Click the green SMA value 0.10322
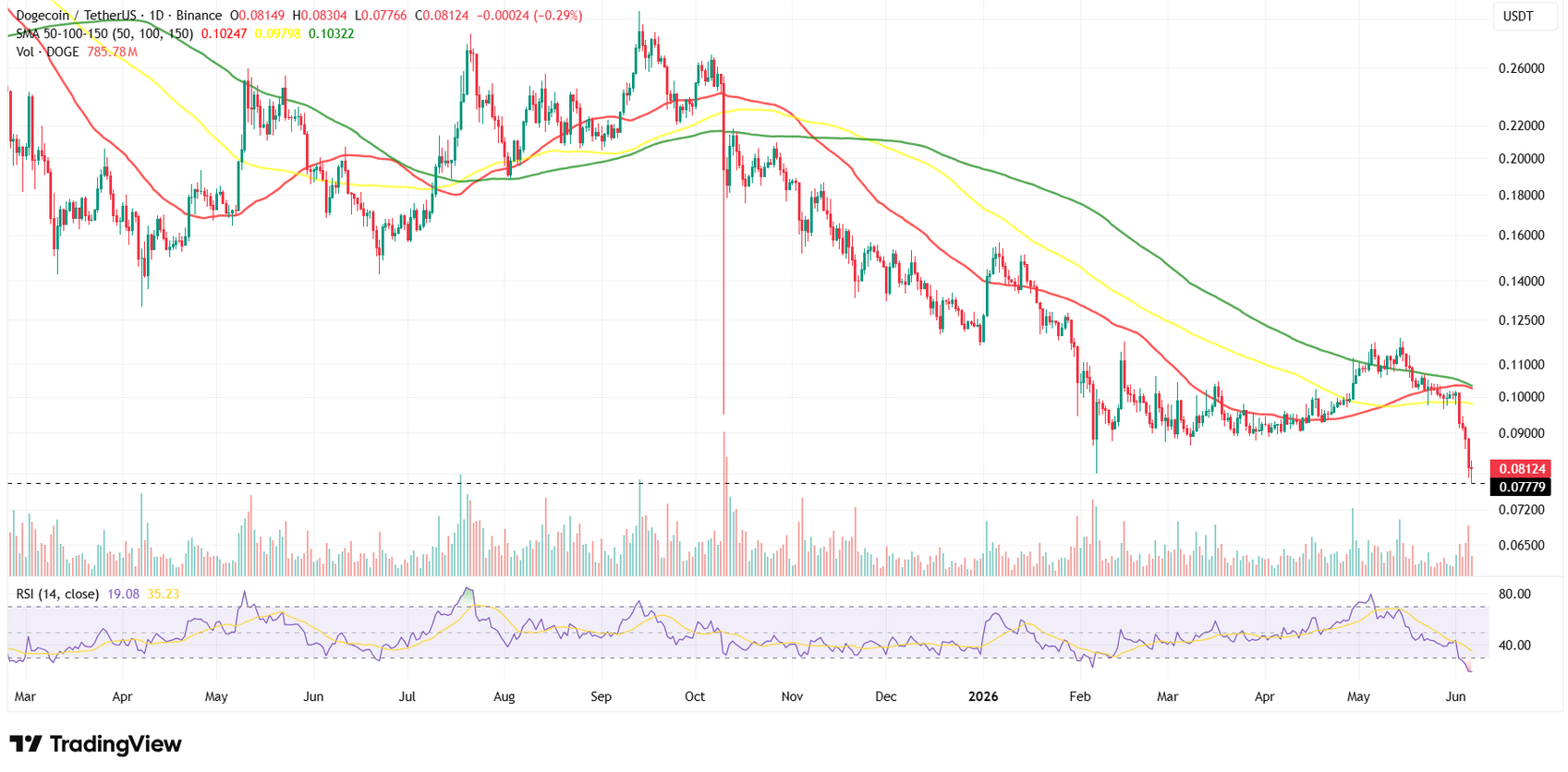Screen dimensions: 1568x772 332,34
